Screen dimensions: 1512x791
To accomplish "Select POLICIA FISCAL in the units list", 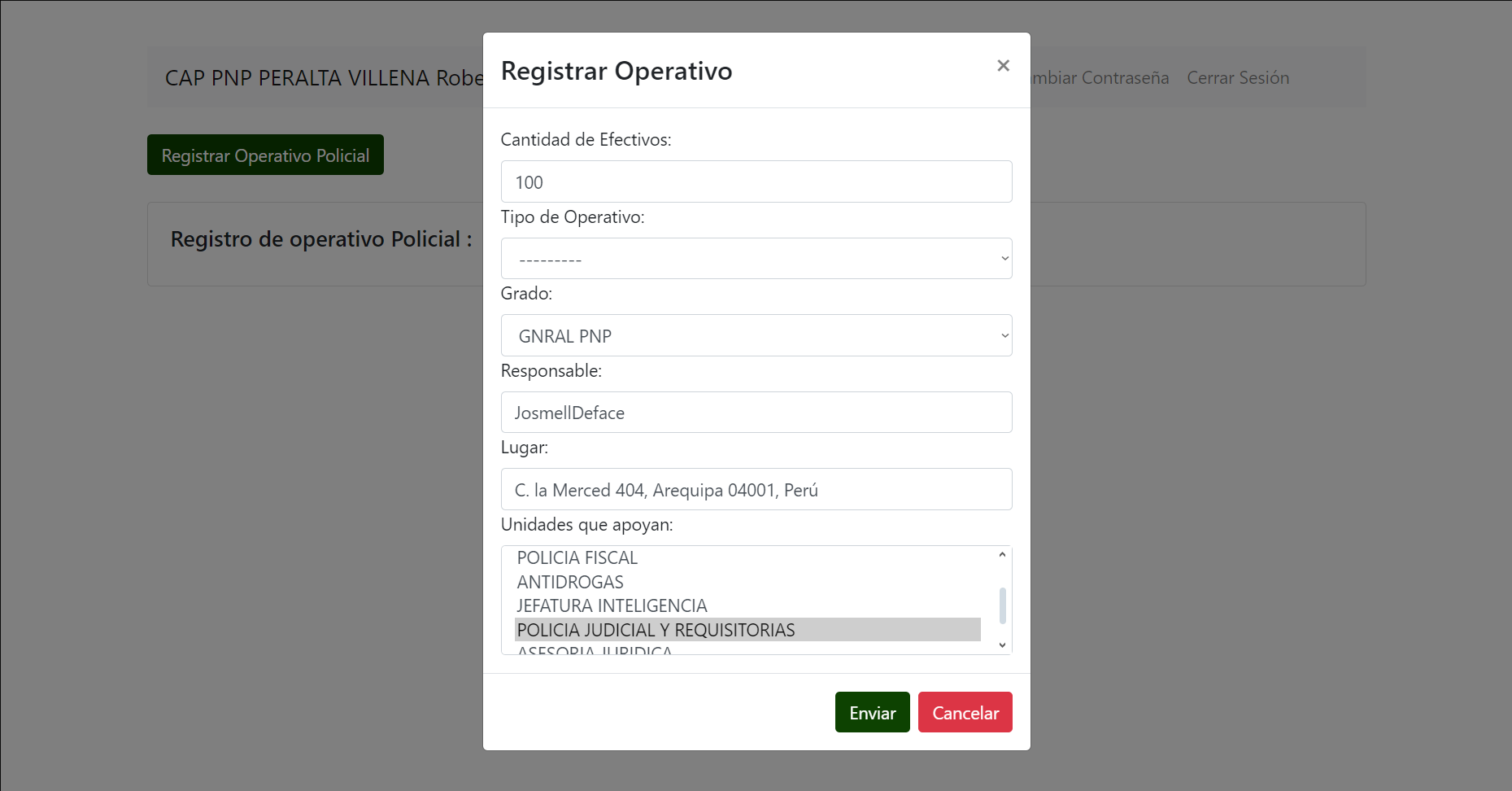I will (577, 558).
